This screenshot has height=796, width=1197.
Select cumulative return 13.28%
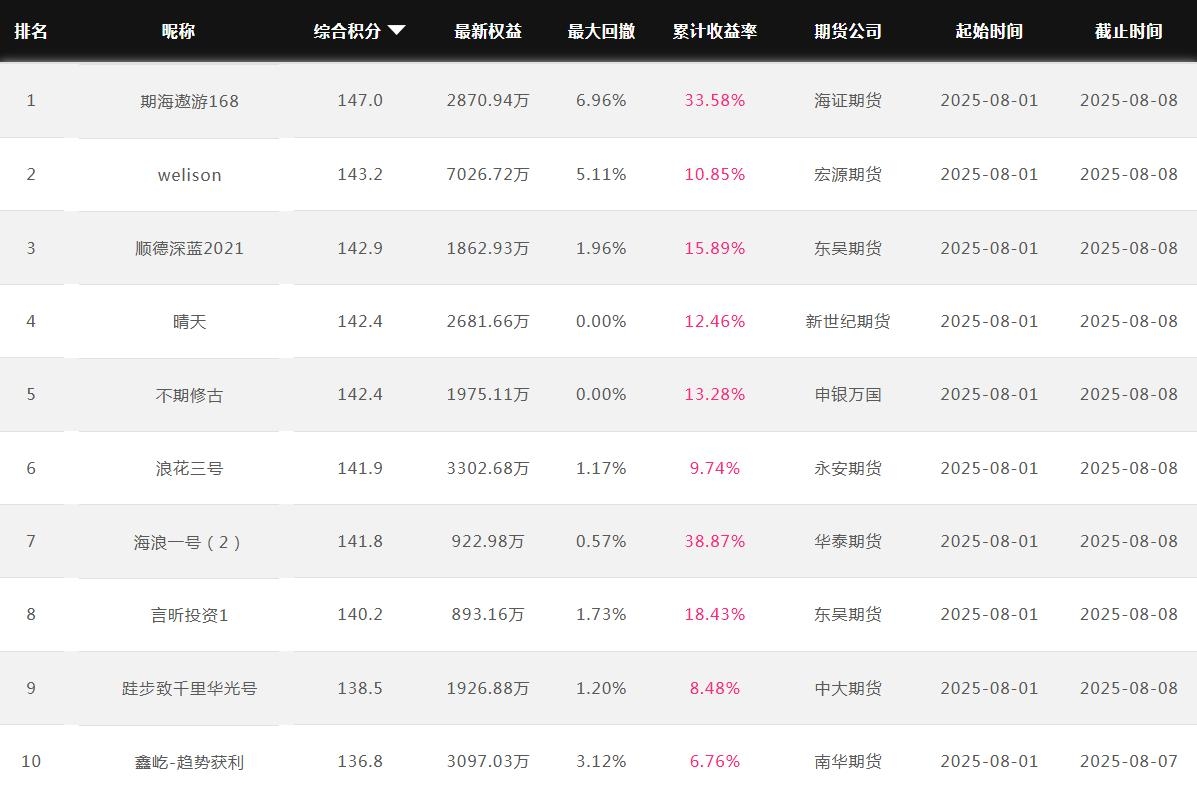point(715,394)
